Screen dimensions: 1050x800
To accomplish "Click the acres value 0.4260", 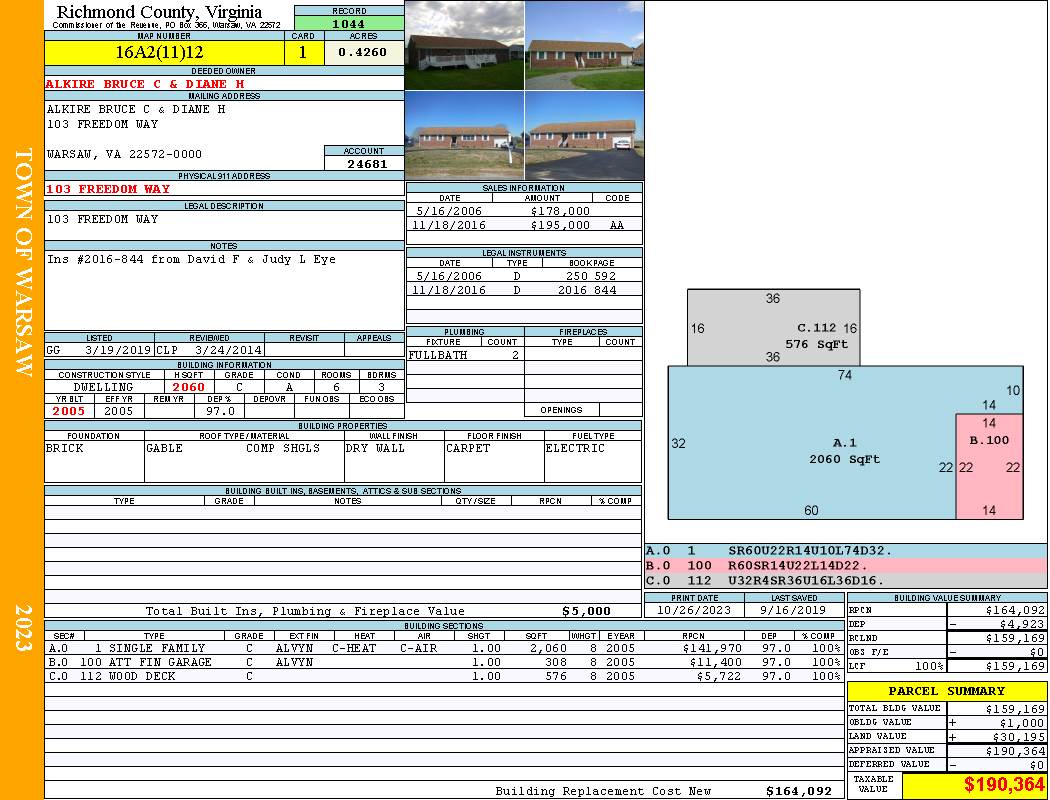I will (x=364, y=53).
